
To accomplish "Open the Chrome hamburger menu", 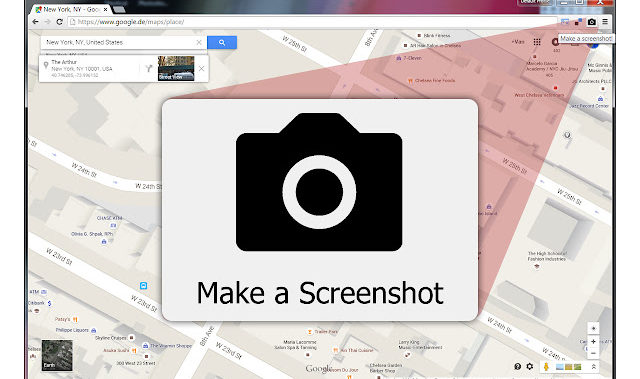I will coord(605,22).
